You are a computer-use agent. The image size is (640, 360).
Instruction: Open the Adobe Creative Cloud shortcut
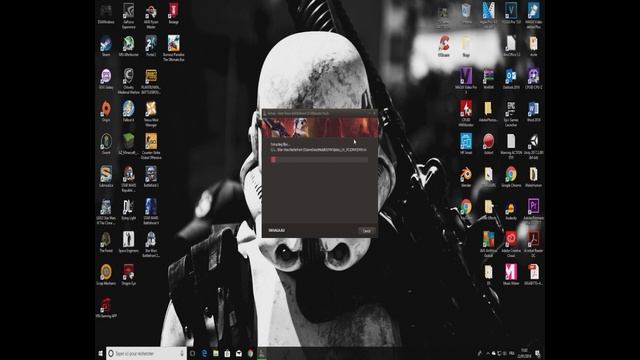click(511, 244)
